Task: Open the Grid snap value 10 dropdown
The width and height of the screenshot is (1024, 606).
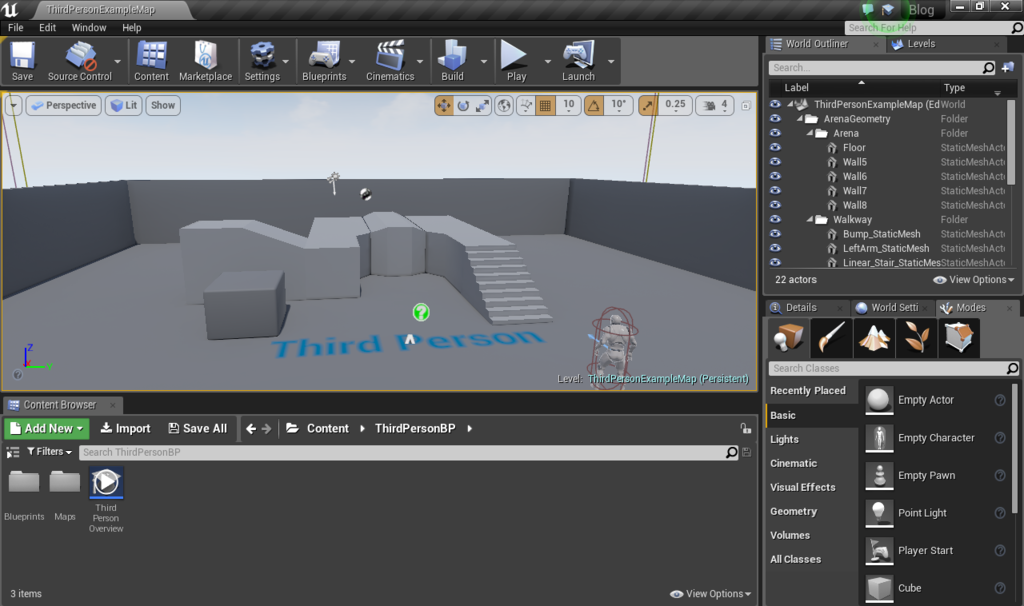Action: [569, 105]
